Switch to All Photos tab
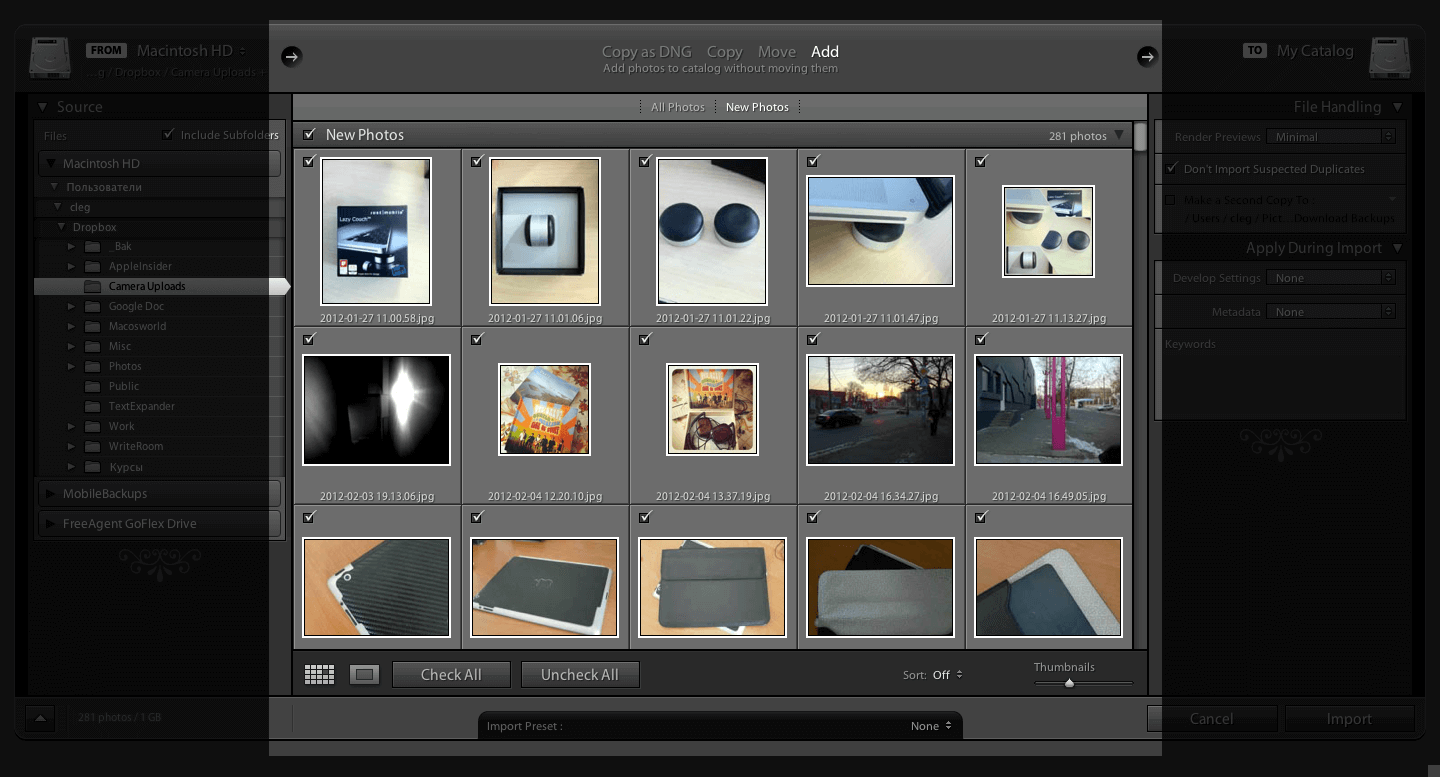Screen dimensions: 1440x777 (x=678, y=107)
